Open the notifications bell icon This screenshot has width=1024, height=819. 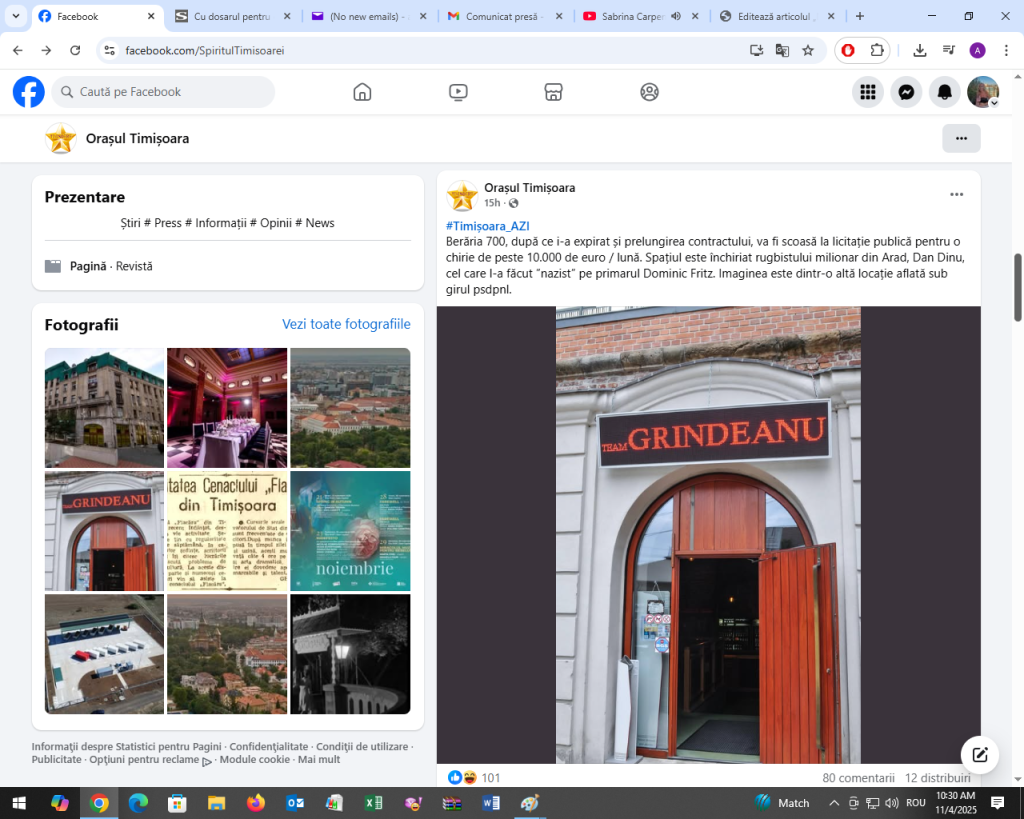(944, 92)
